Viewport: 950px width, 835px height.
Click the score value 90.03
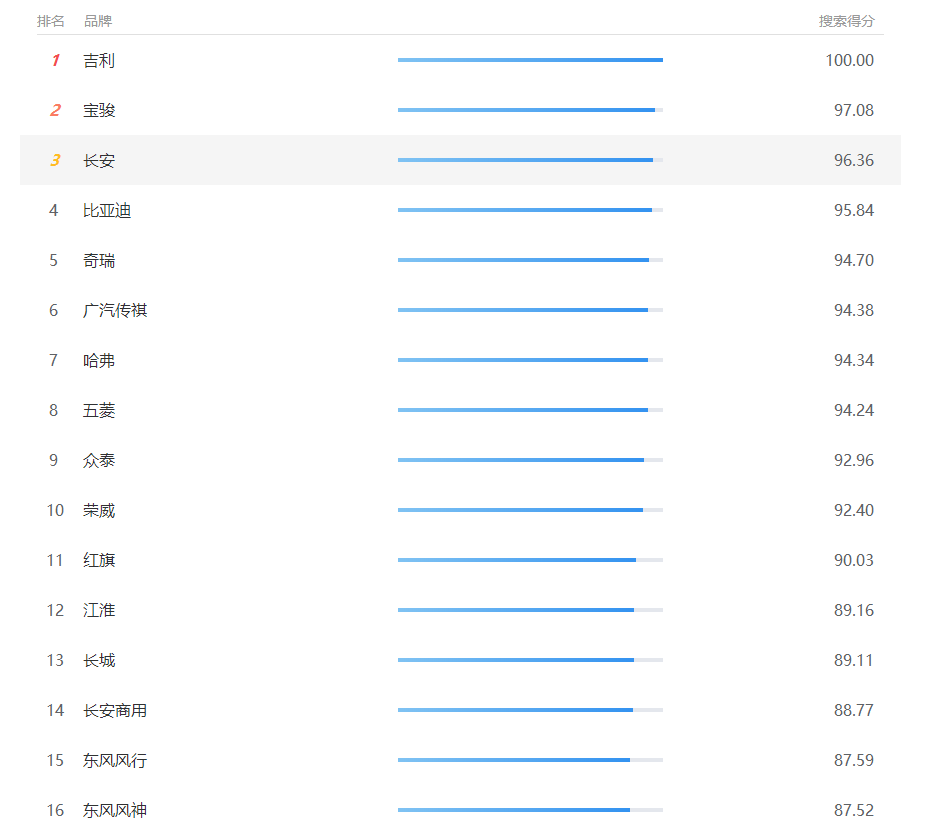pyautogui.click(x=854, y=560)
